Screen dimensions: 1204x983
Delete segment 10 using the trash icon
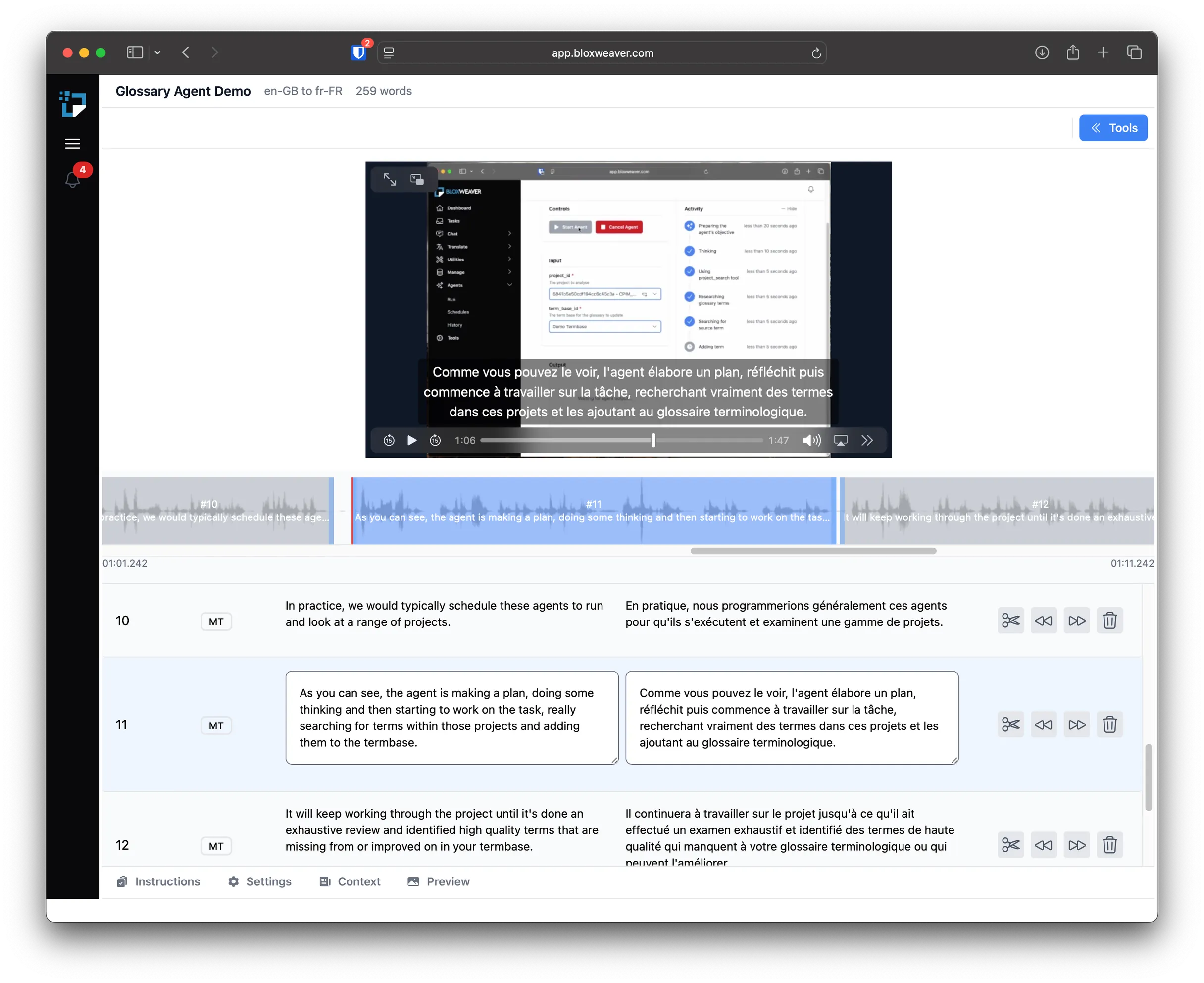point(1110,621)
